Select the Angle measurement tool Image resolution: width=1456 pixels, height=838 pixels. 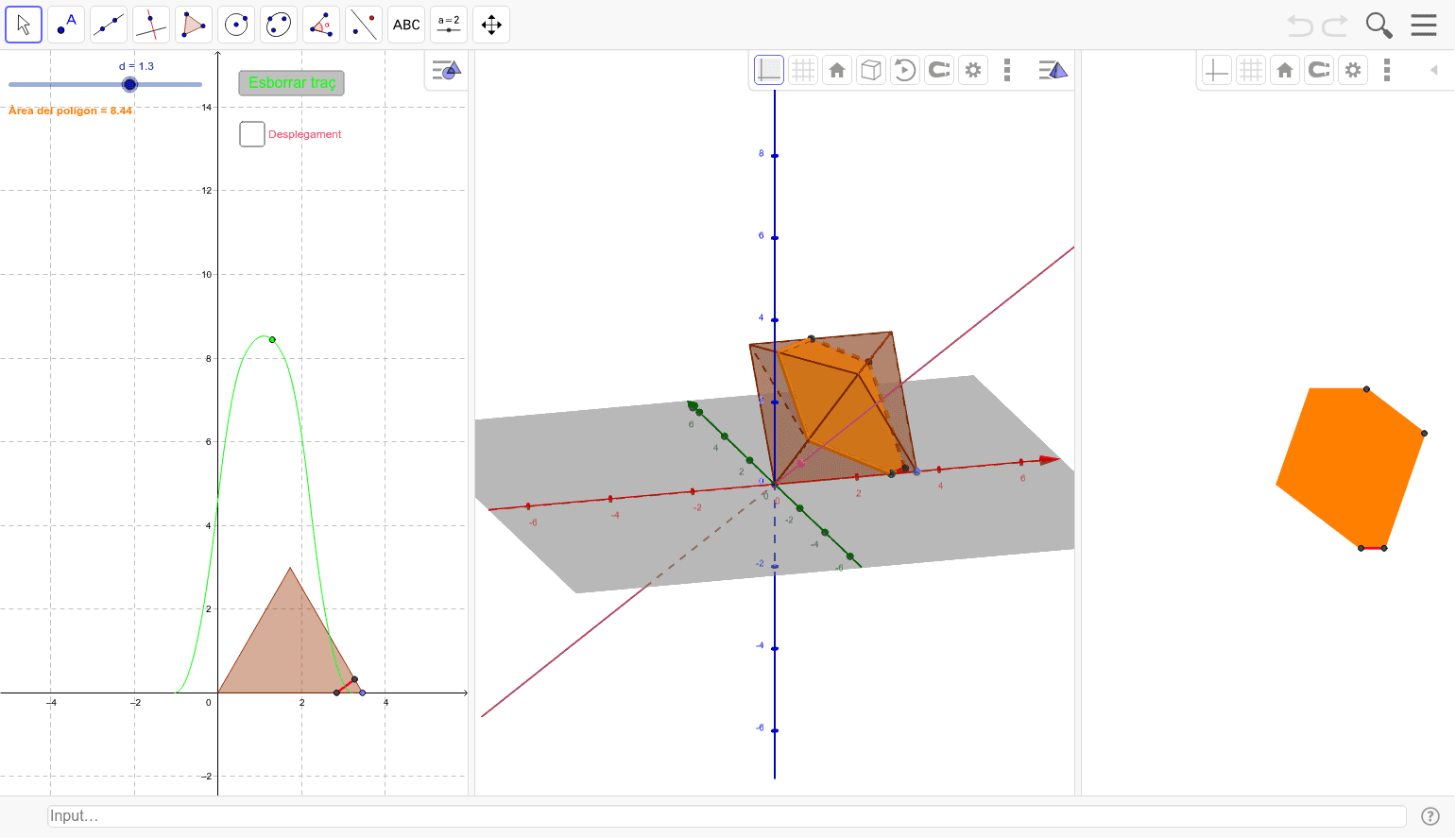coord(321,25)
